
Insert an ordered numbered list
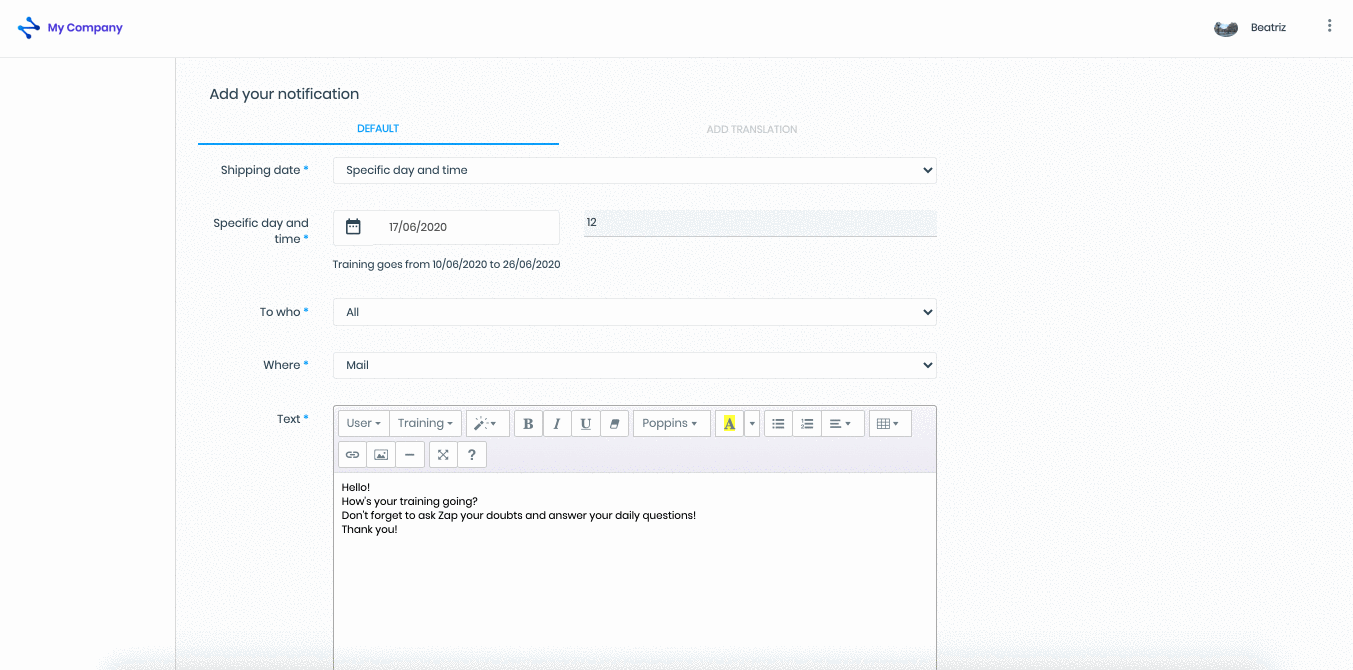[x=807, y=424]
